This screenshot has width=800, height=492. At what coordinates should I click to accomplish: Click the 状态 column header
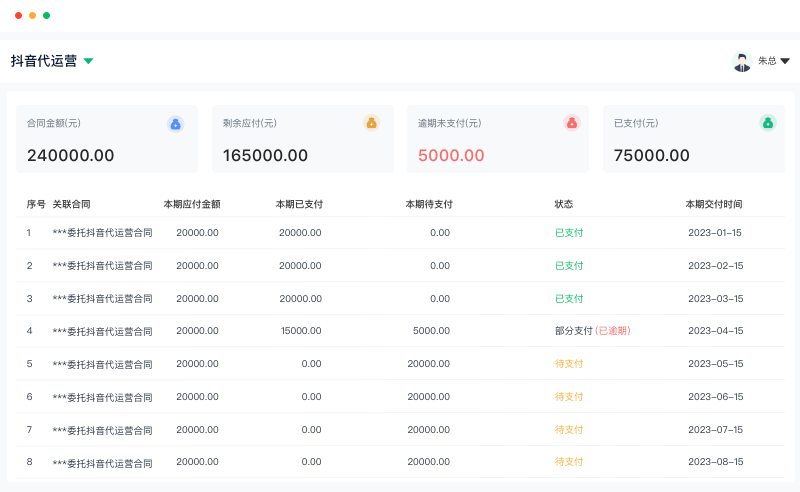564,204
